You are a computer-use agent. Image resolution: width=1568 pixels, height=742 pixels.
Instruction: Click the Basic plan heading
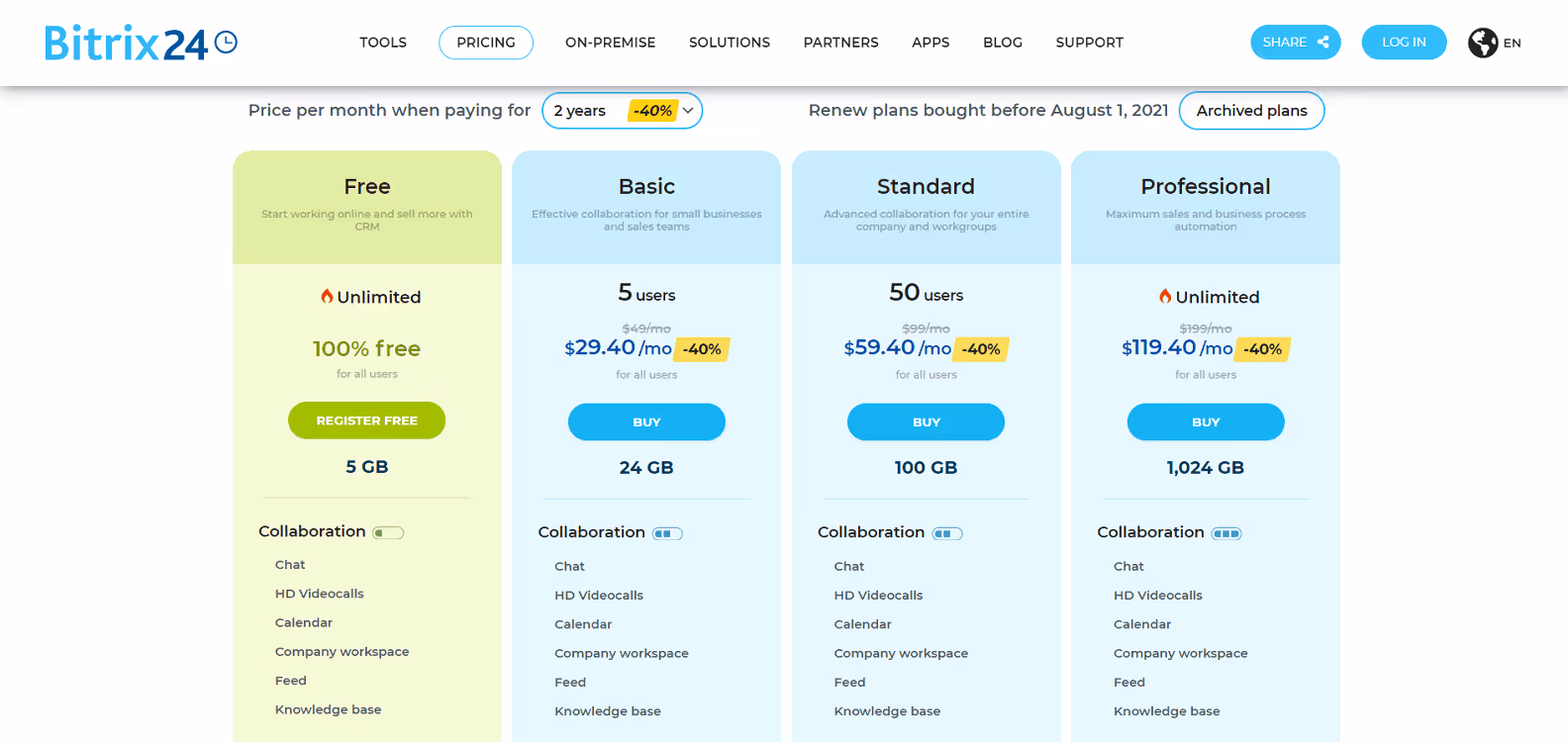tap(646, 186)
